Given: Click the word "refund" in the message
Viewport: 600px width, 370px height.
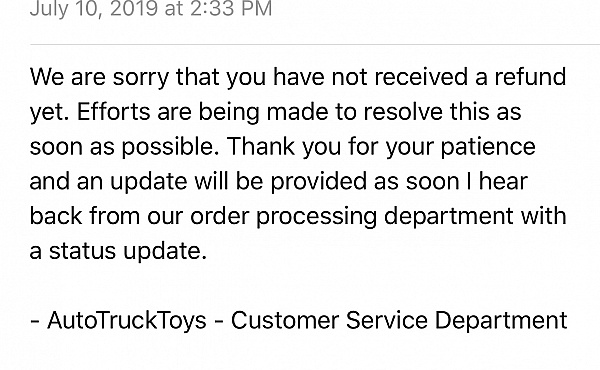Looking at the screenshot, I should [530, 76].
